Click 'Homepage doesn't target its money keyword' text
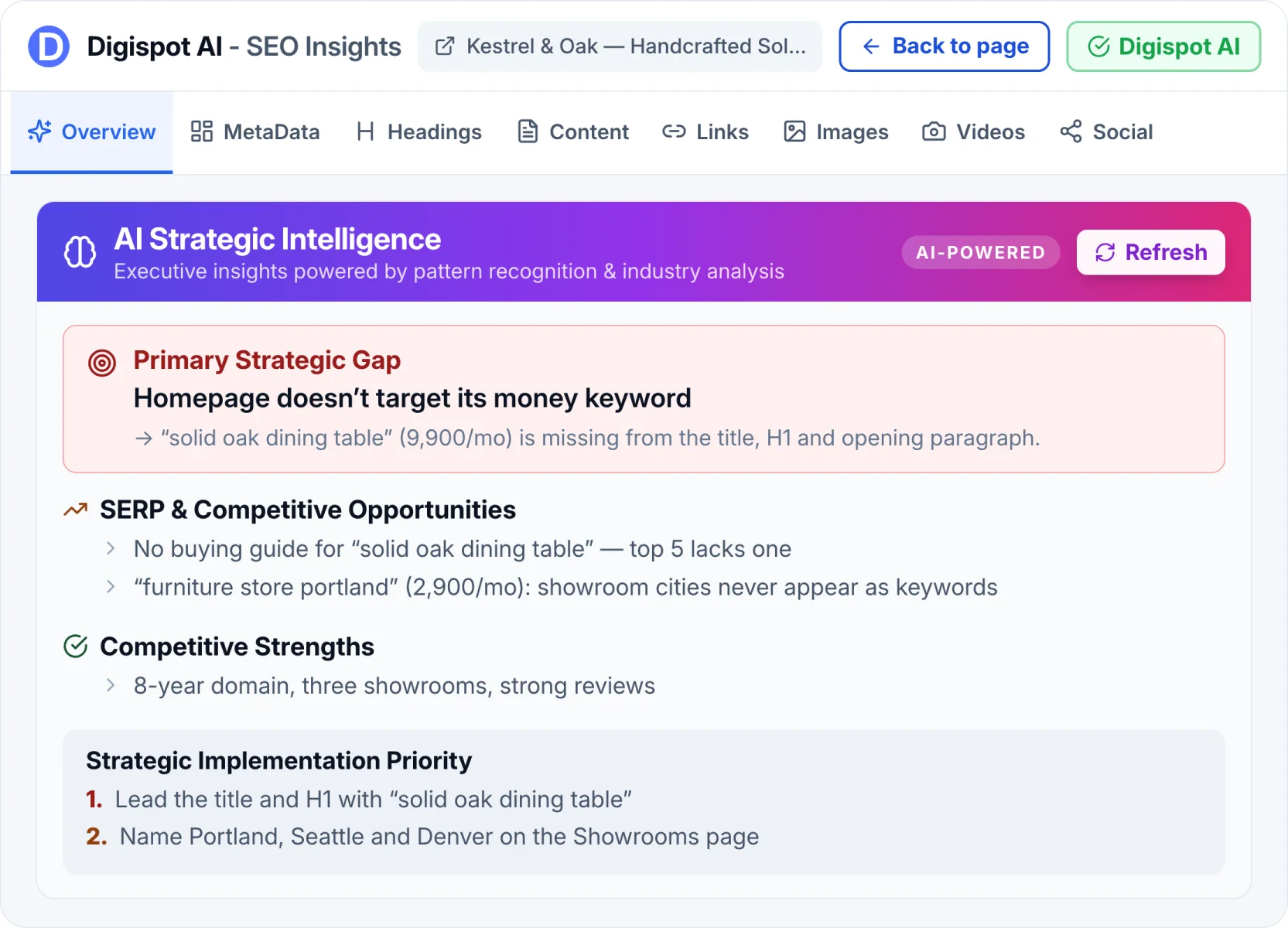Image resolution: width=1288 pixels, height=928 pixels. point(412,398)
